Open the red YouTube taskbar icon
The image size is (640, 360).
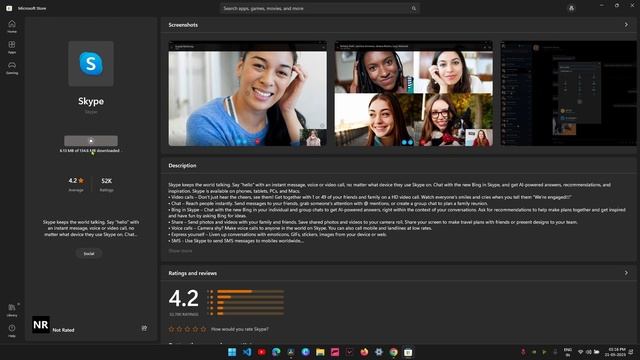click(262, 352)
